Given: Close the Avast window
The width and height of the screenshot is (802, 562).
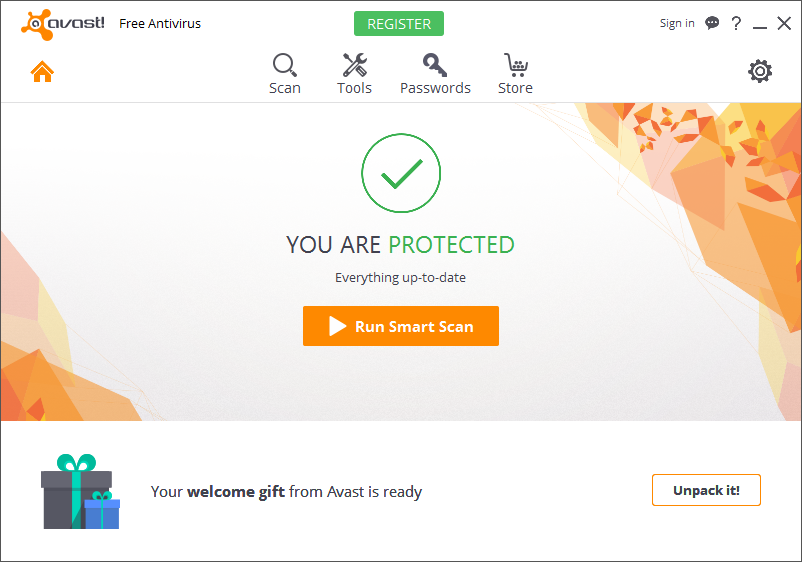Looking at the screenshot, I should click(x=784, y=23).
